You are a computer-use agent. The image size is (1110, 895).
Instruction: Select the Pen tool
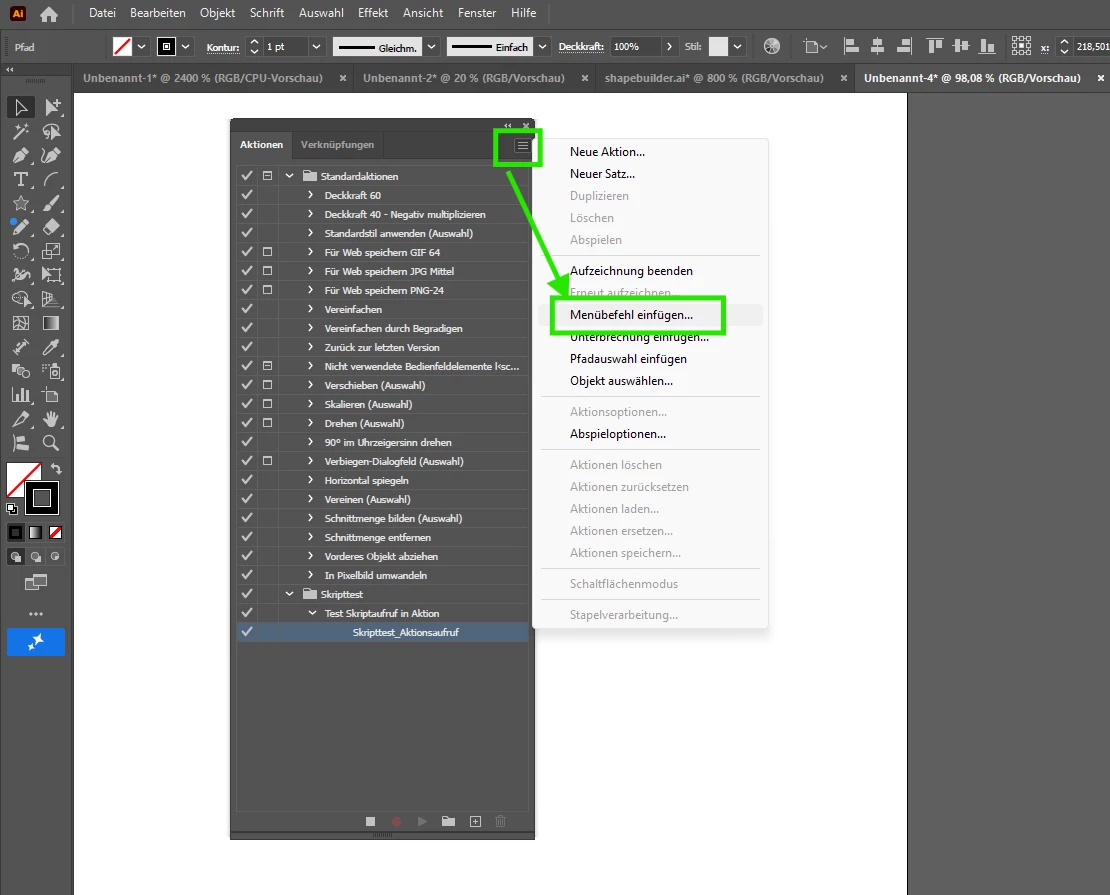(21, 156)
